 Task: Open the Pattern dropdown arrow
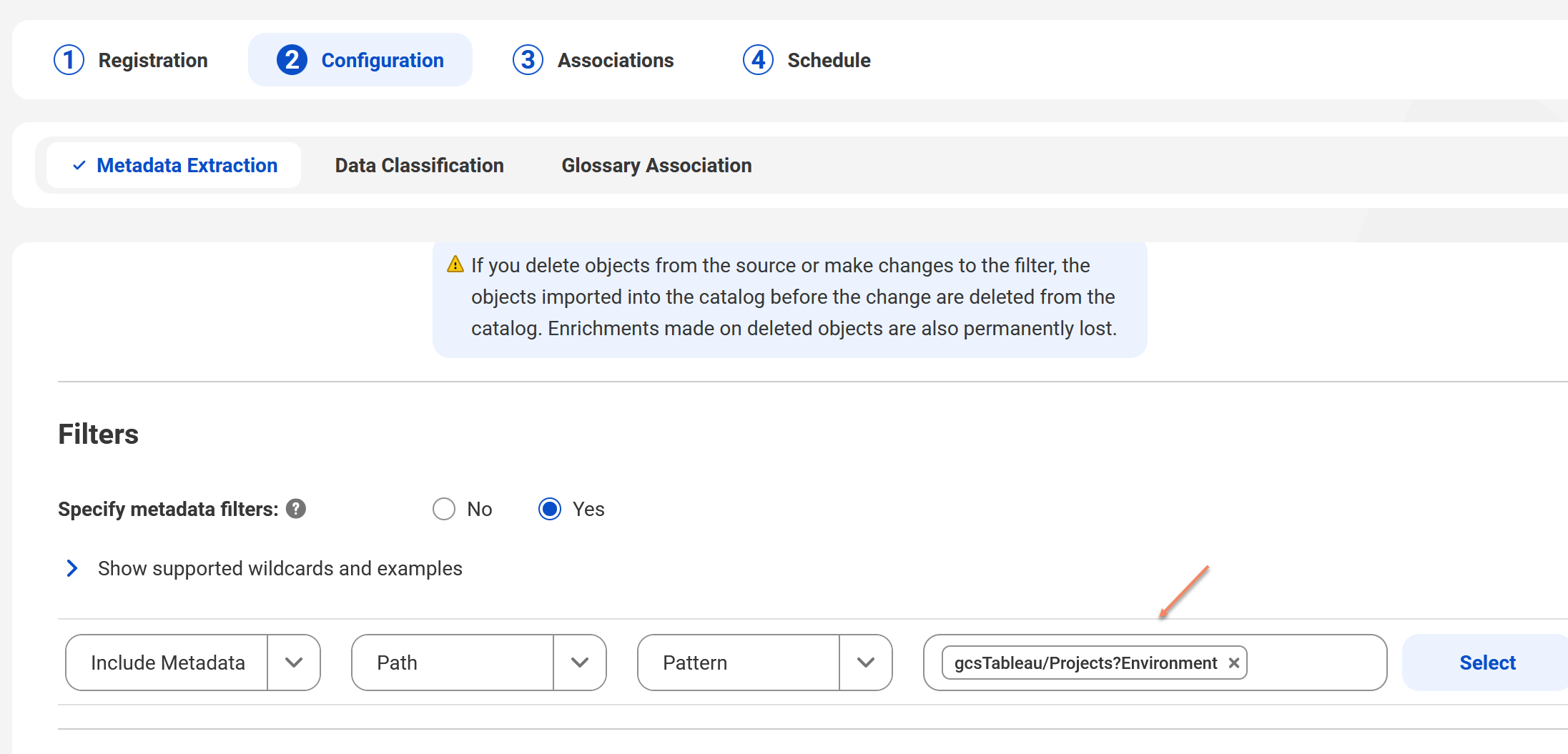[x=866, y=663]
